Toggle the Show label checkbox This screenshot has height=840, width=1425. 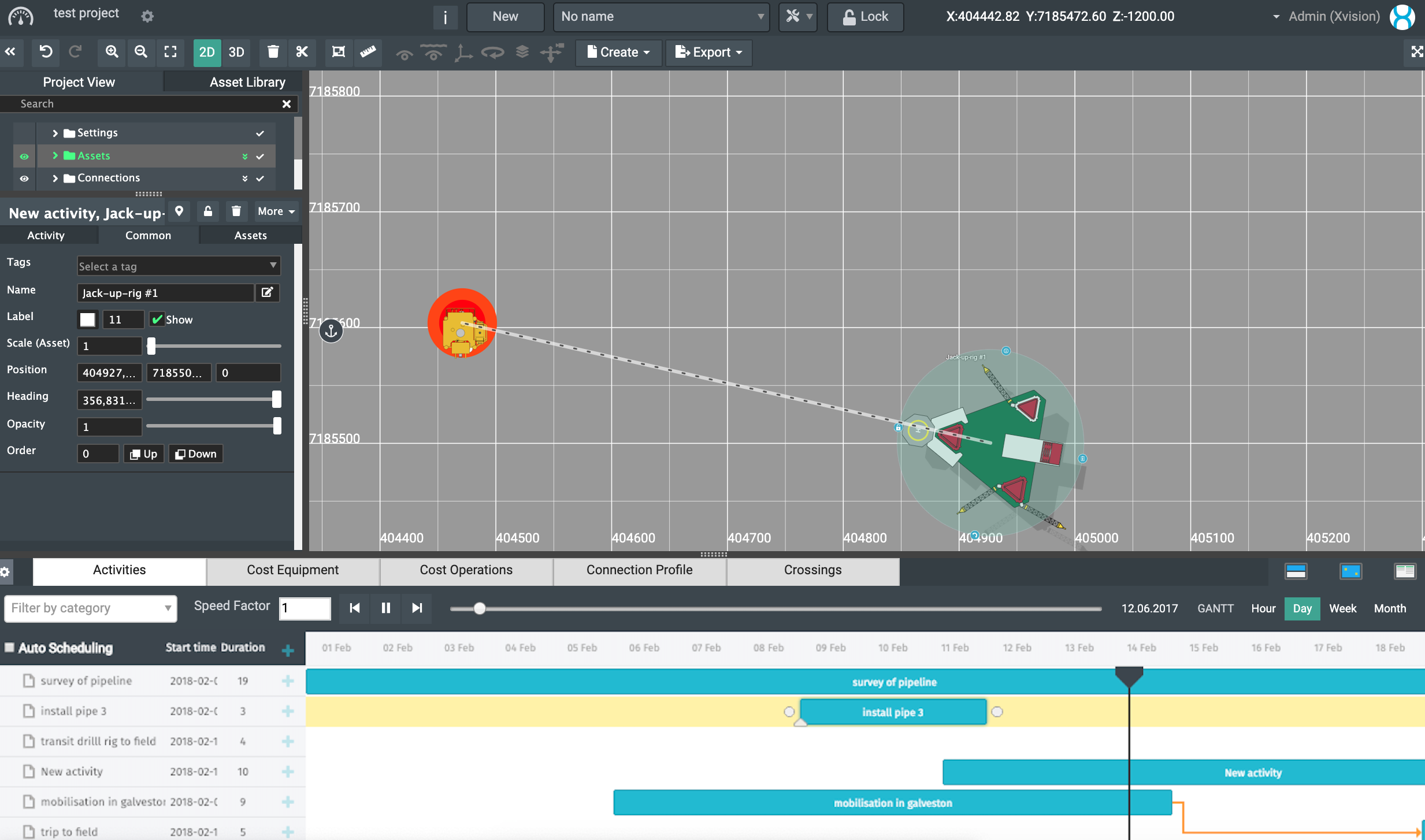[x=157, y=319]
